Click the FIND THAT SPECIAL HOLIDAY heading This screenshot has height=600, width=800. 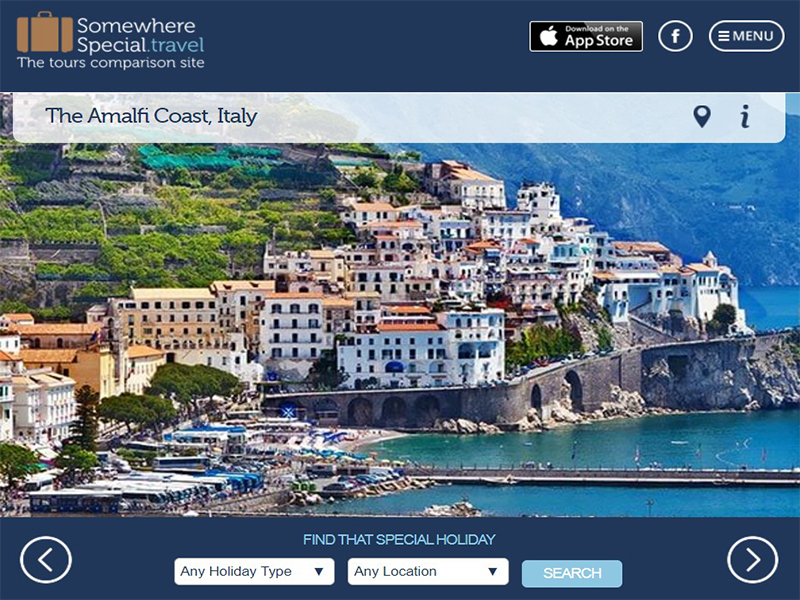399,539
